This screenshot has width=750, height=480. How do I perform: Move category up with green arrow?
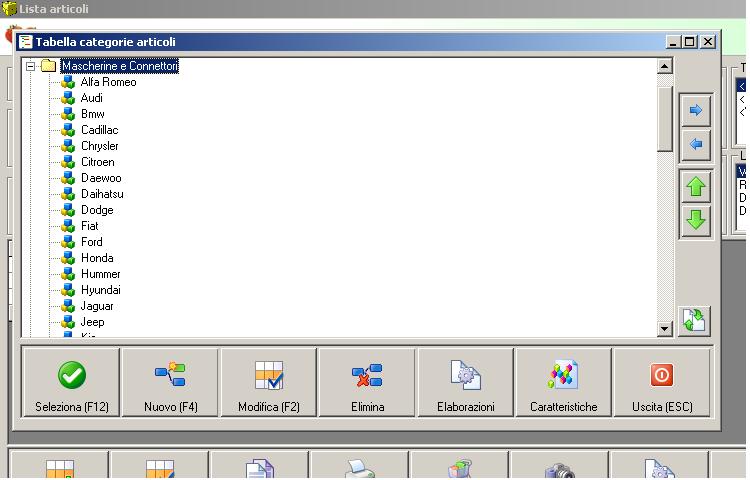click(x=696, y=186)
